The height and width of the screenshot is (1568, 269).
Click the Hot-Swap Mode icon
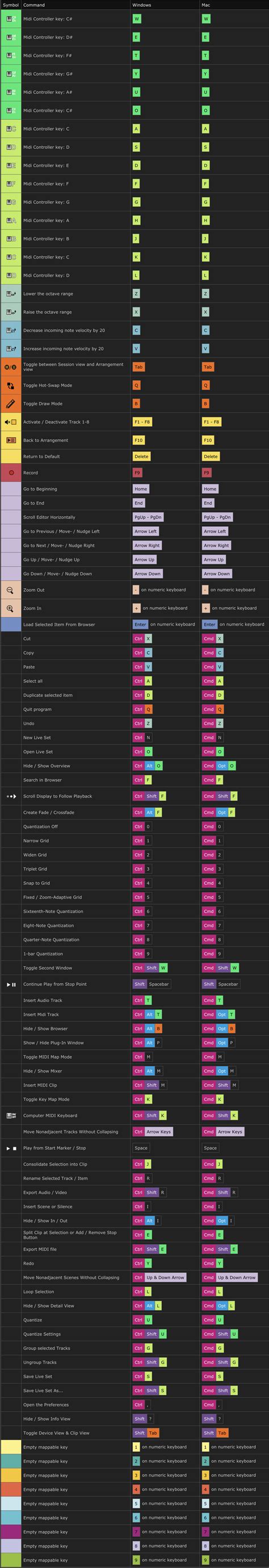click(x=10, y=385)
